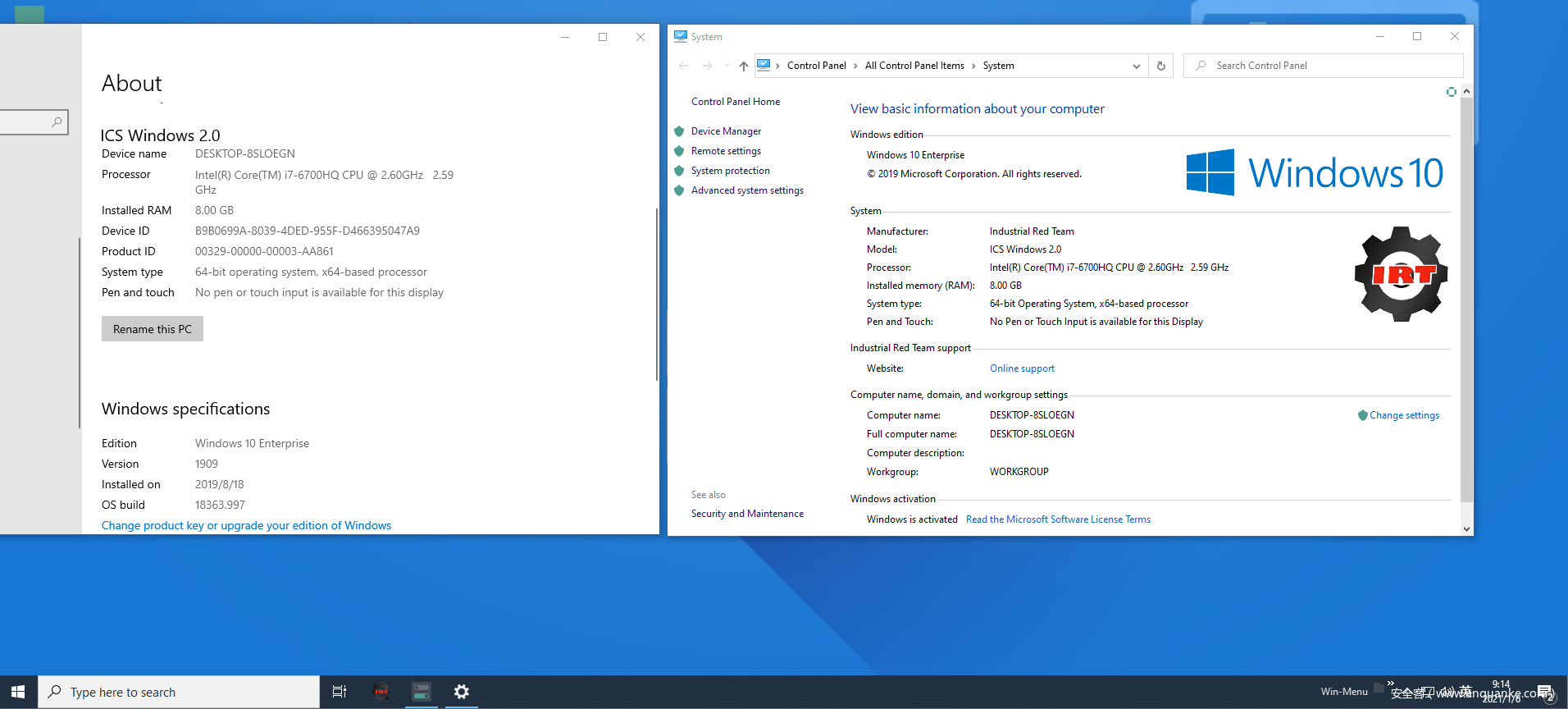
Task: Click the Settings search magnifier icon
Action: click(57, 122)
